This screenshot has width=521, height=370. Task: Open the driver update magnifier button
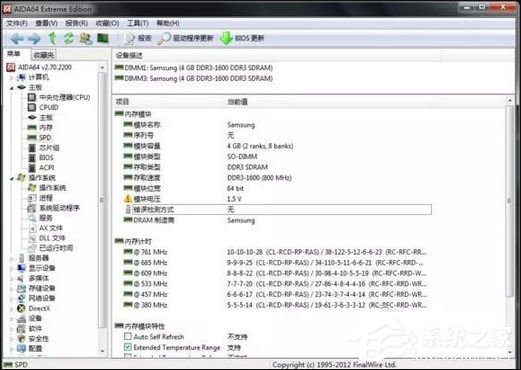click(185, 38)
